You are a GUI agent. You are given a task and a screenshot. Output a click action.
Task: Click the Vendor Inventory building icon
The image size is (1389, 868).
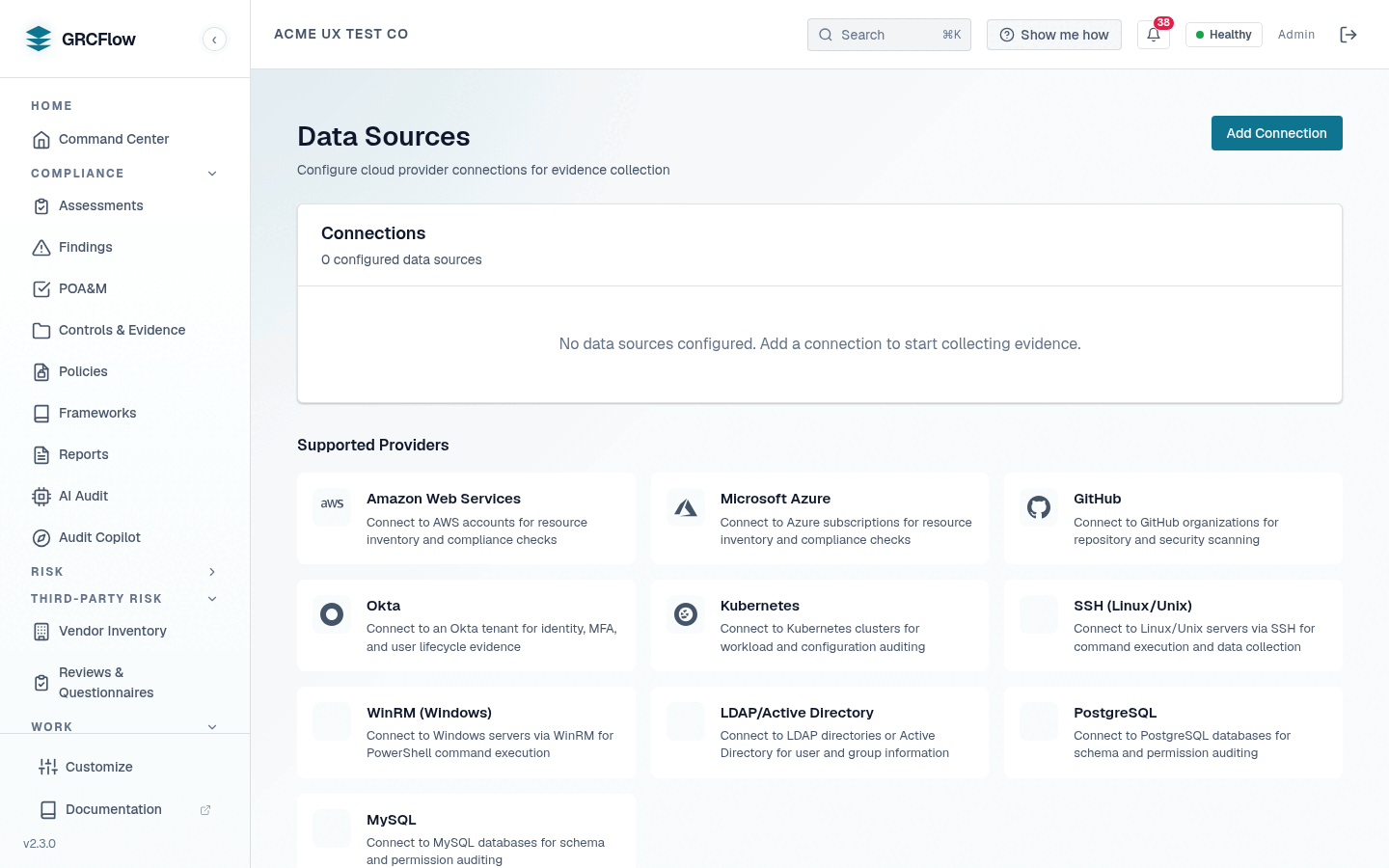click(x=41, y=632)
